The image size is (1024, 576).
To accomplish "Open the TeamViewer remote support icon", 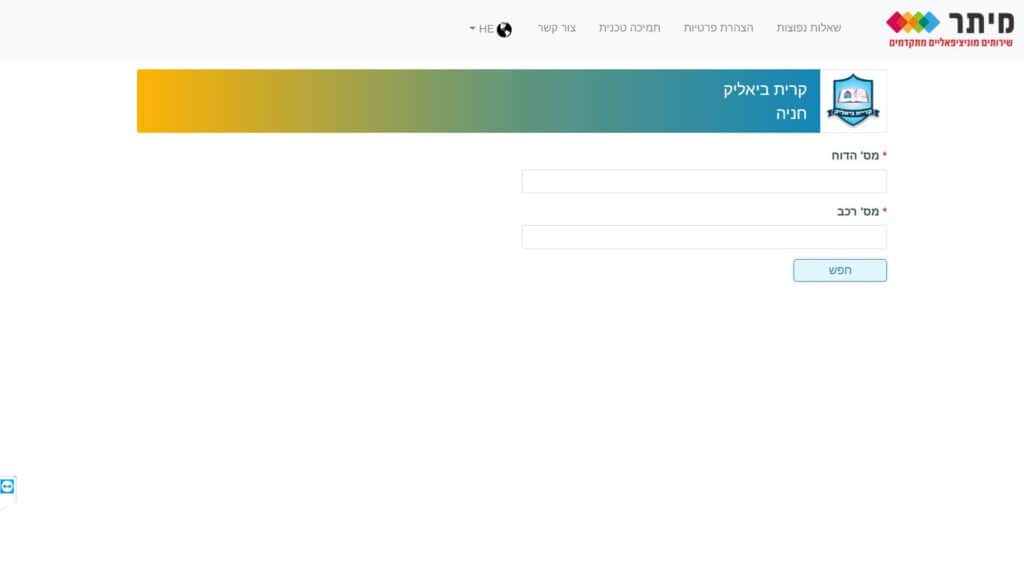I will point(8,486).
